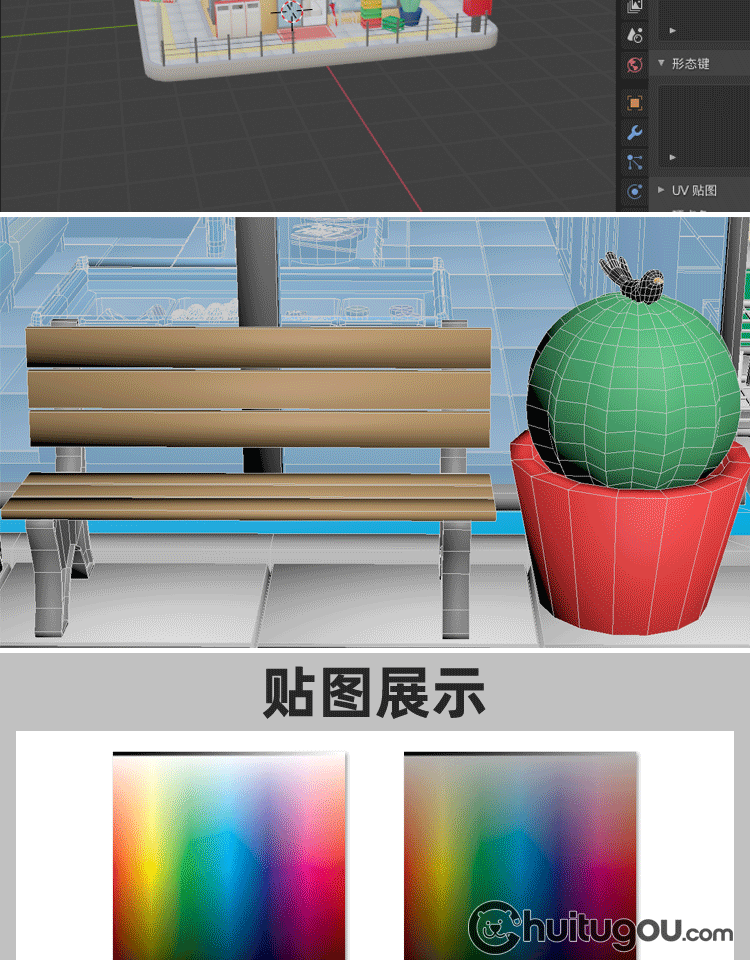Open the World properties globe tab

pyautogui.click(x=635, y=64)
